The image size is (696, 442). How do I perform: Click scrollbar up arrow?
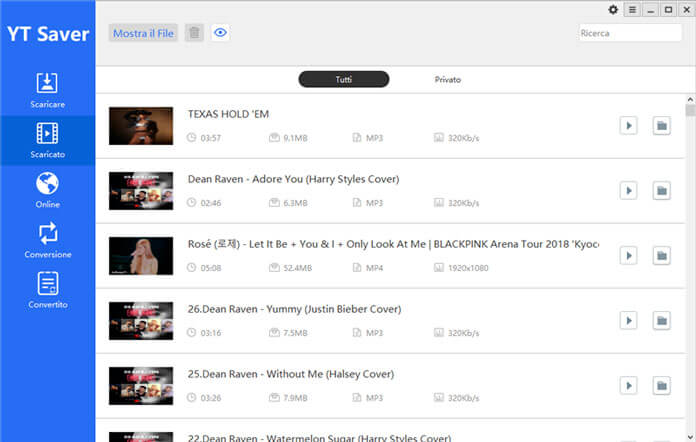(690, 99)
